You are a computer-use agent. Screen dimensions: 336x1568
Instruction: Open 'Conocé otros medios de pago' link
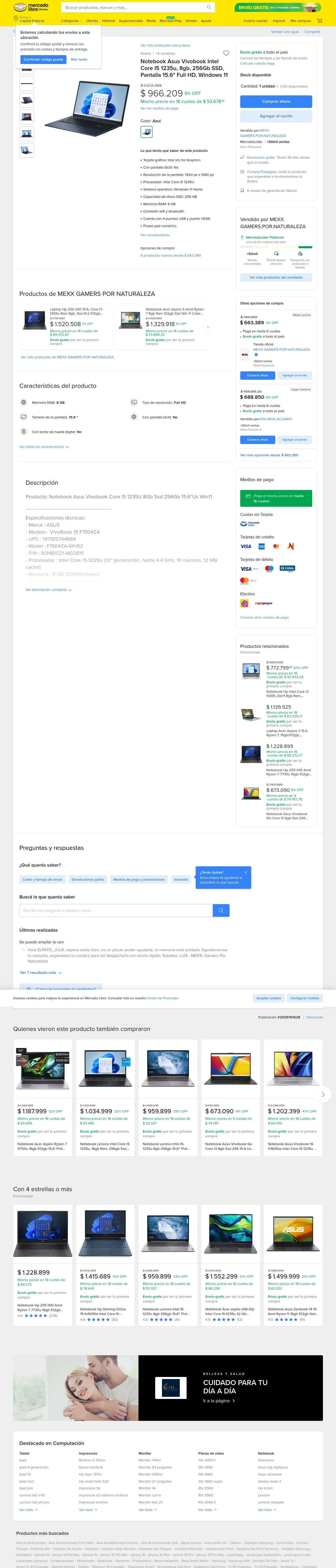tap(265, 617)
